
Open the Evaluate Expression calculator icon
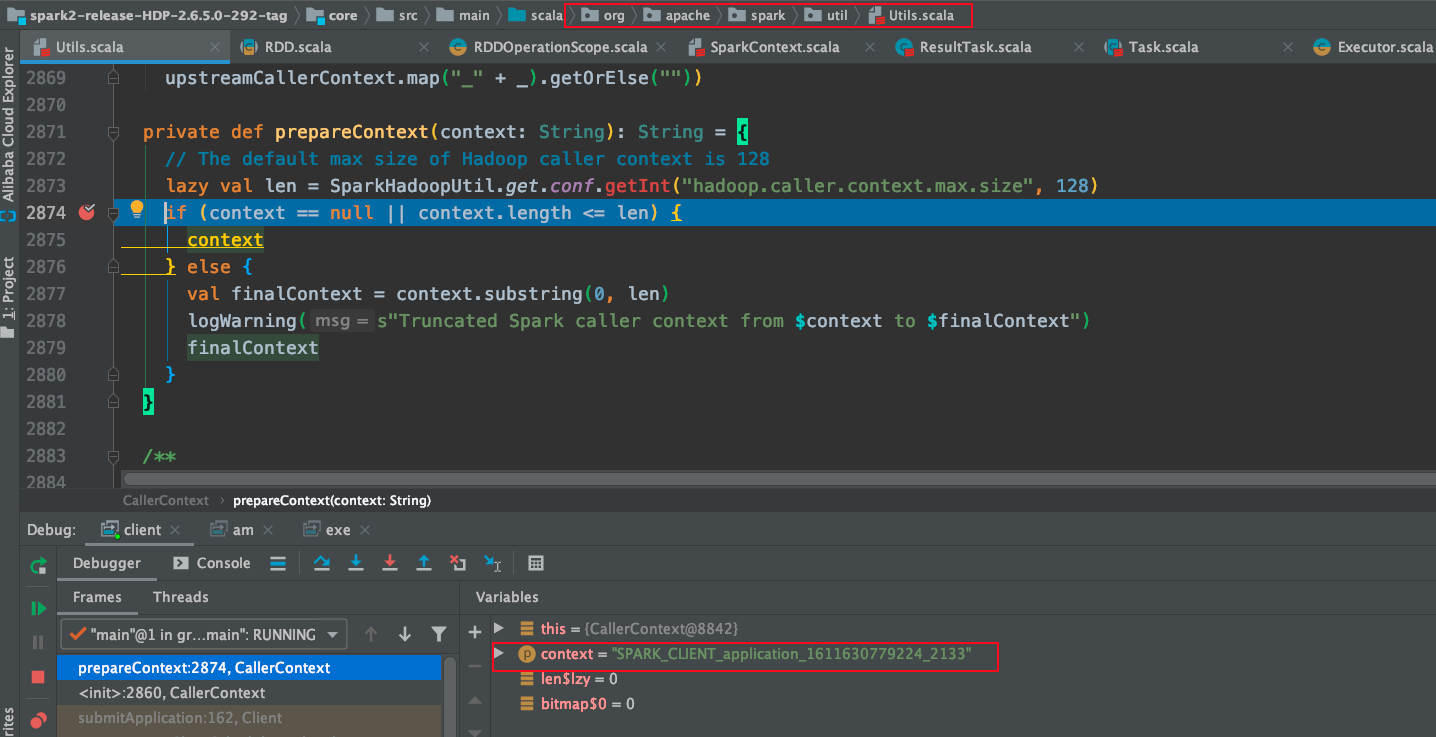[536, 563]
